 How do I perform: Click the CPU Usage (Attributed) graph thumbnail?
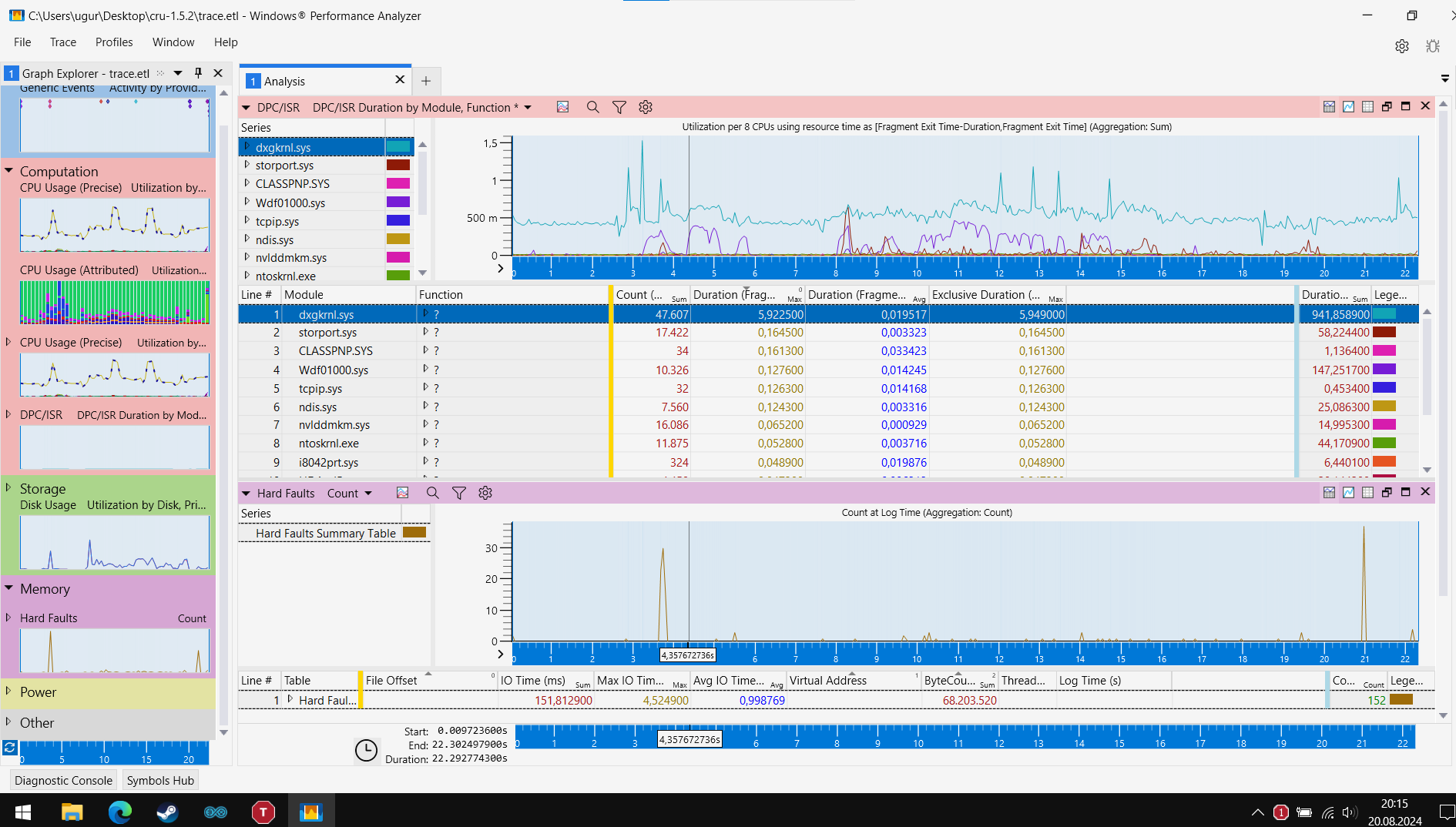(x=115, y=302)
